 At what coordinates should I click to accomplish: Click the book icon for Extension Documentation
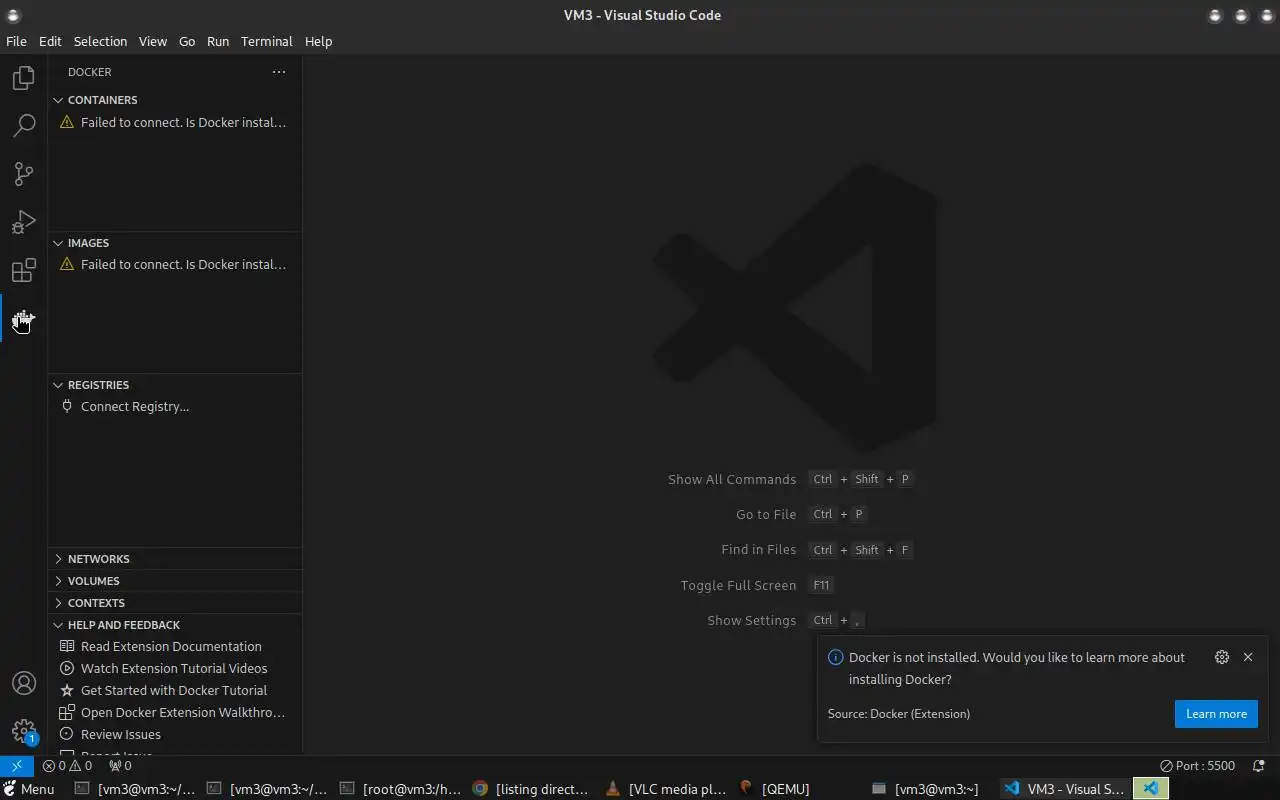67,646
